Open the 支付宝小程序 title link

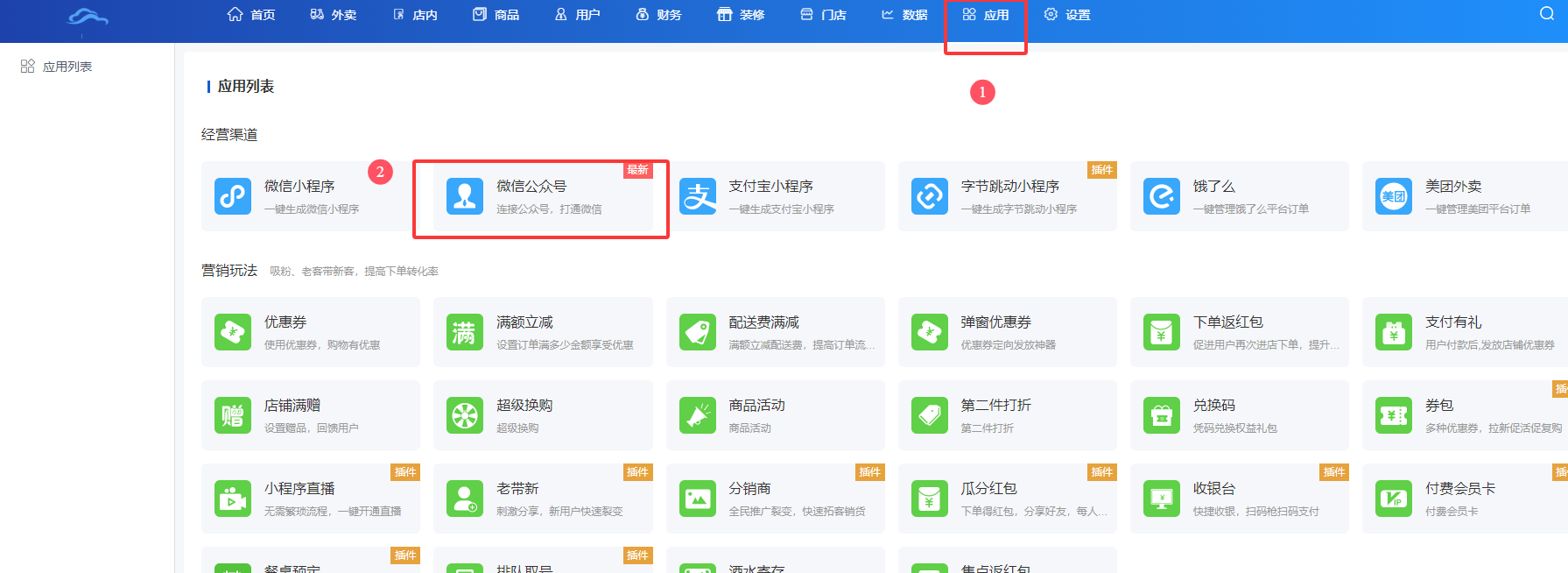click(x=771, y=187)
